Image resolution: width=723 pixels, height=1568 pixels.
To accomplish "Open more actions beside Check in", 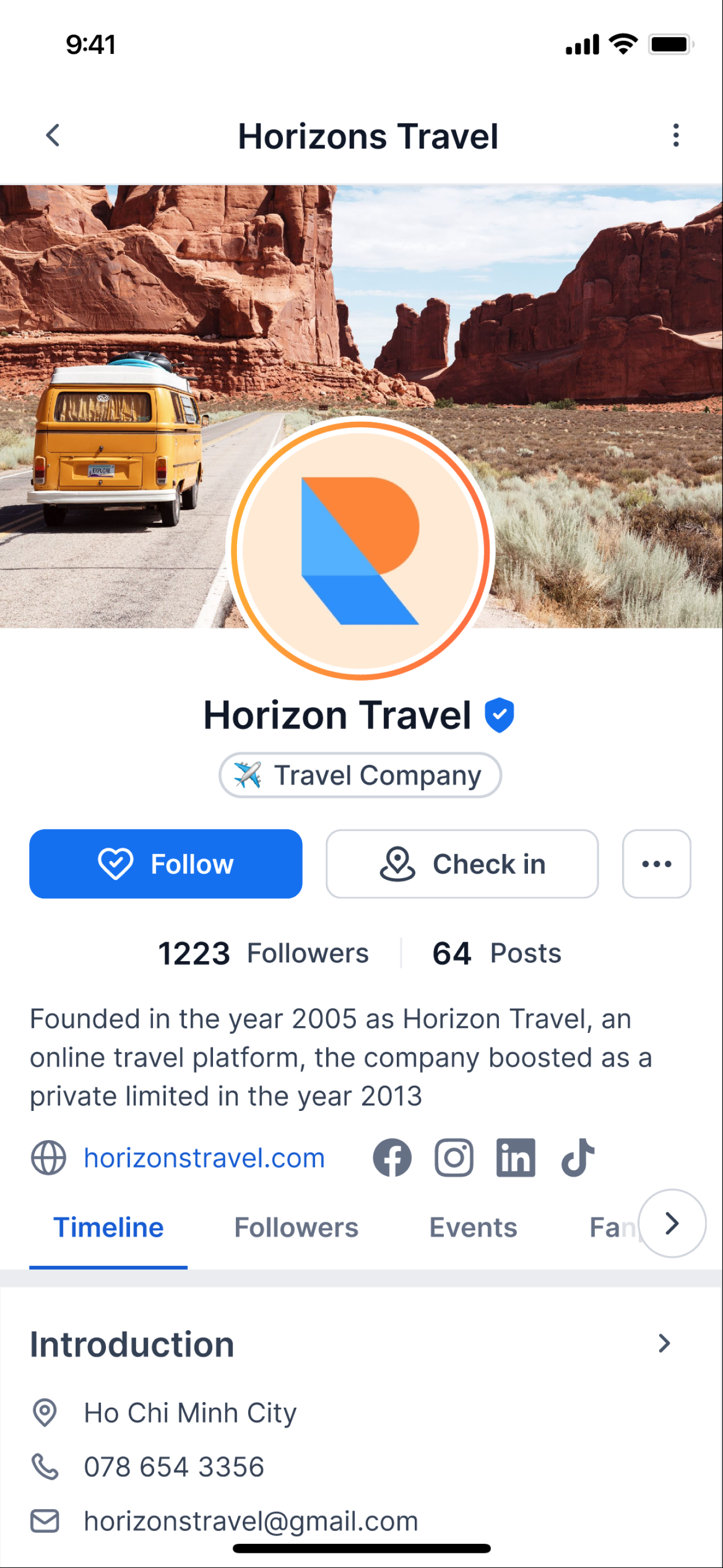I will pyautogui.click(x=657, y=864).
